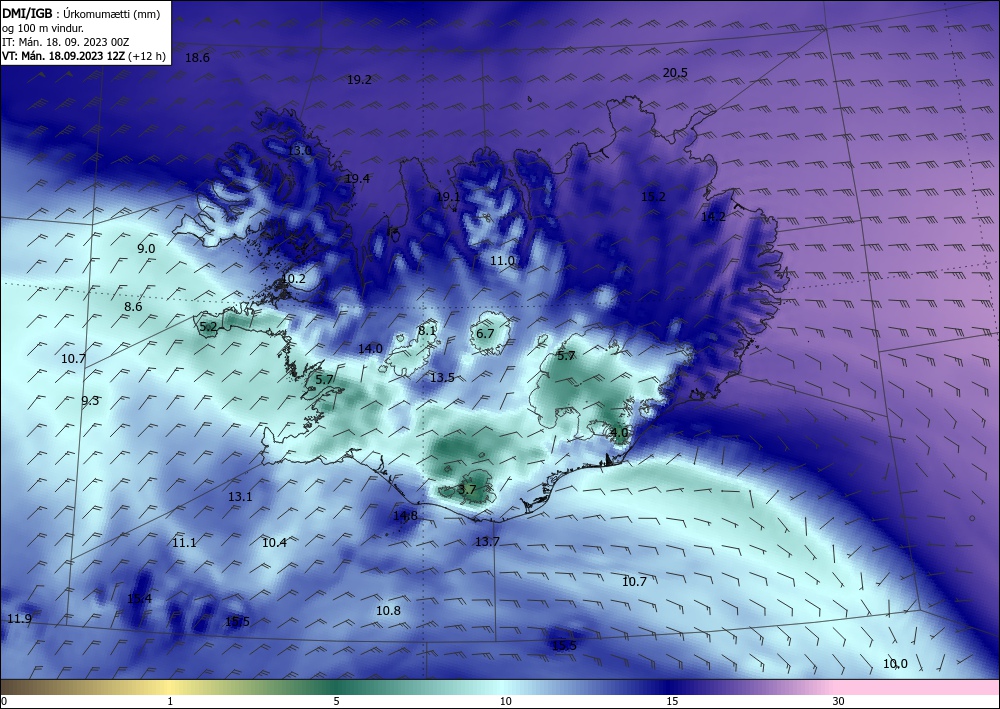Select the 13.0 value on the map

coord(299,151)
